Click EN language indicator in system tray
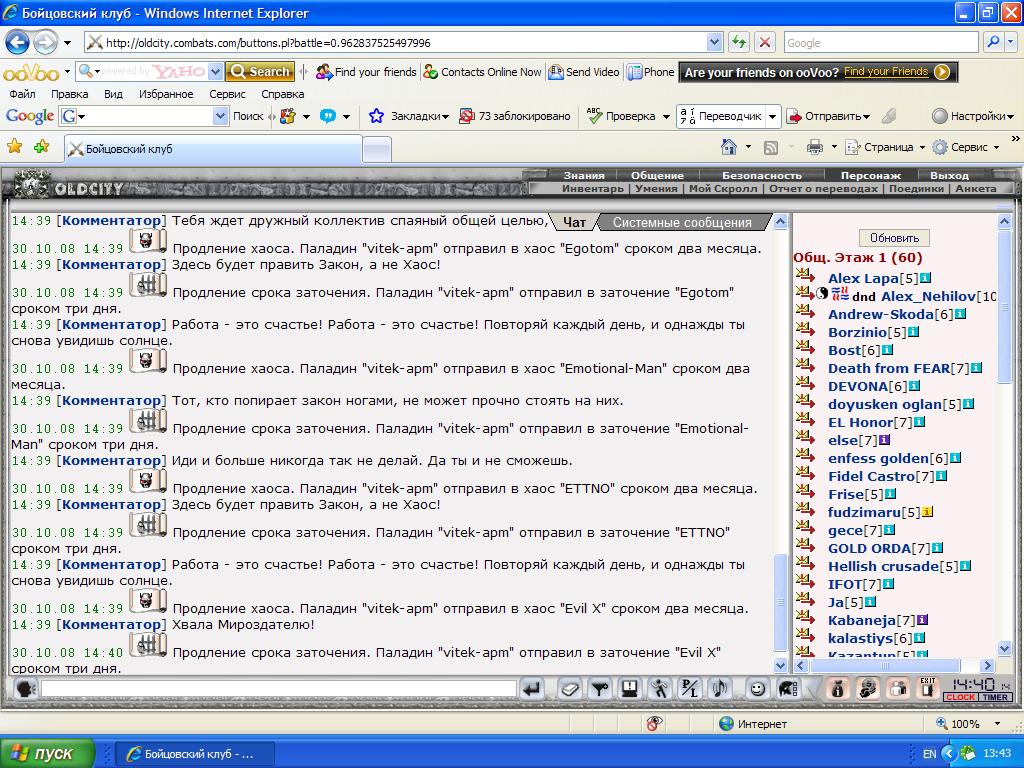Screen dimensions: 1024x768 click(x=929, y=754)
